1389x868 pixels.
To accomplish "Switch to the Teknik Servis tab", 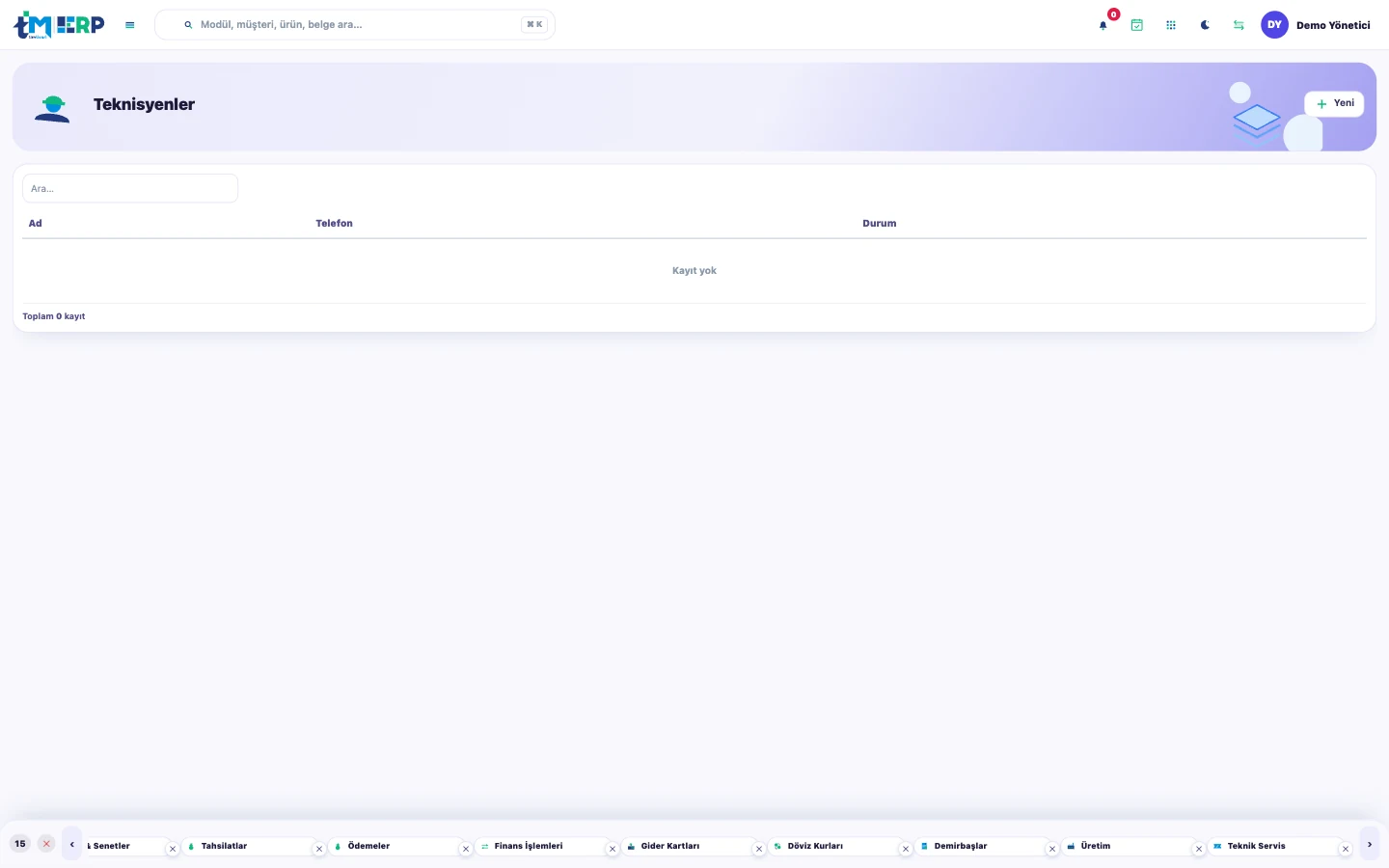I will 1275,846.
